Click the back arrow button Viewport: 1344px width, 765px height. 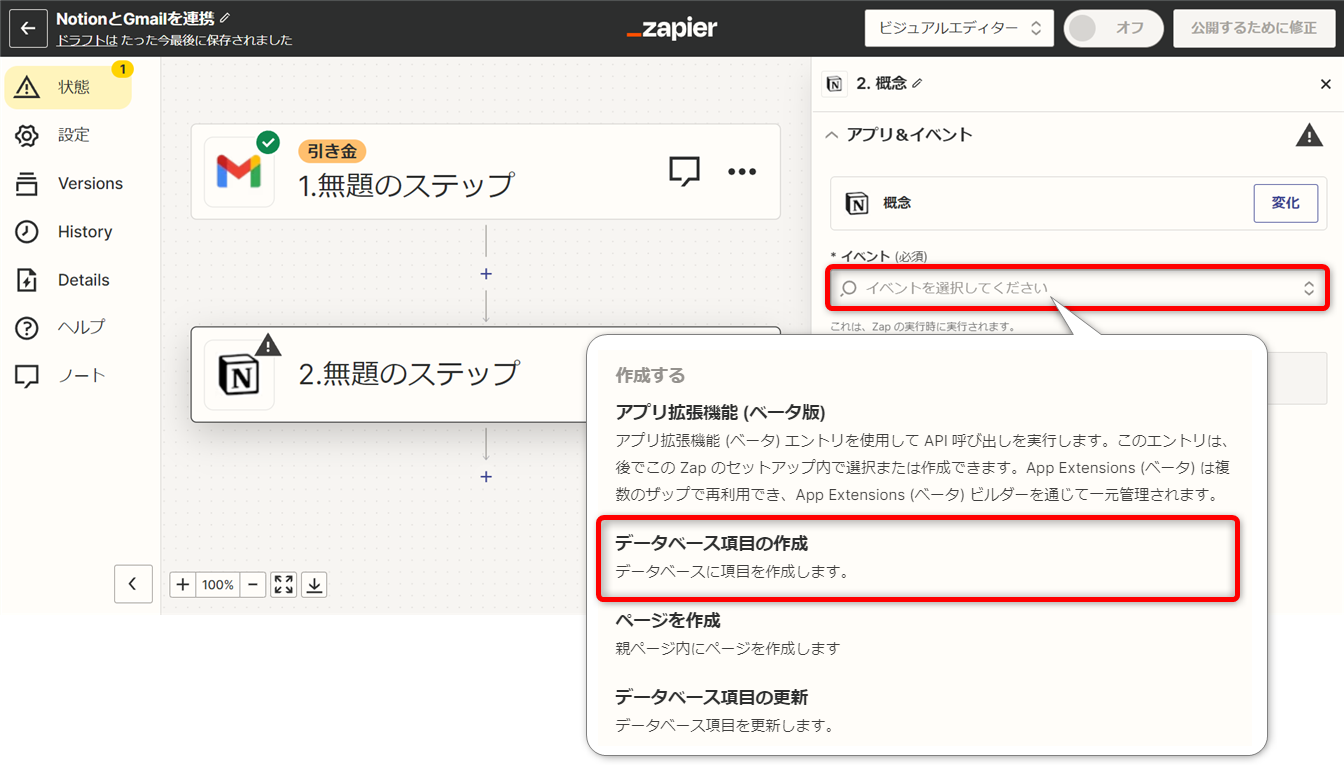(x=28, y=28)
